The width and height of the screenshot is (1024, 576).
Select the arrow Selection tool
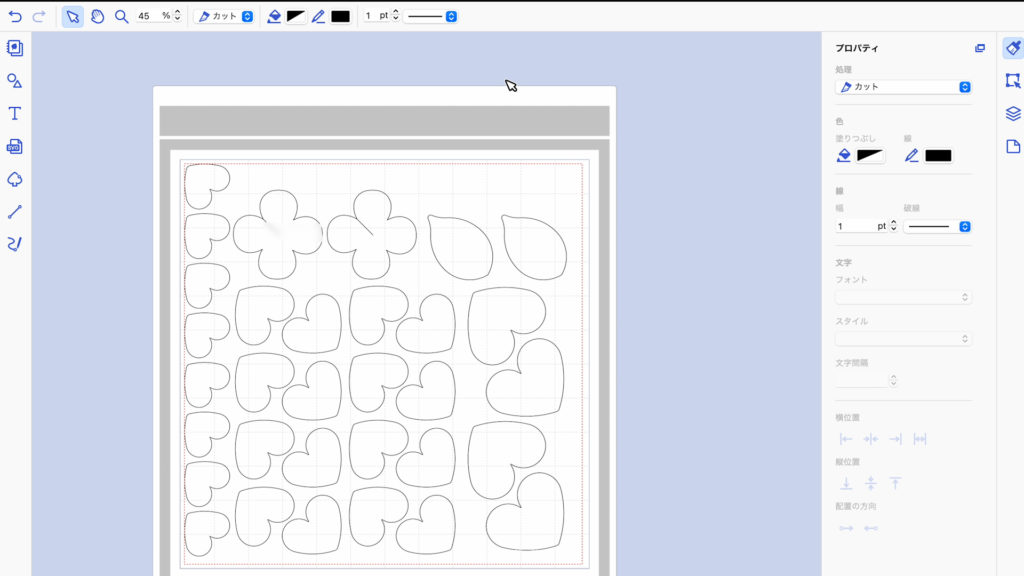coord(72,16)
